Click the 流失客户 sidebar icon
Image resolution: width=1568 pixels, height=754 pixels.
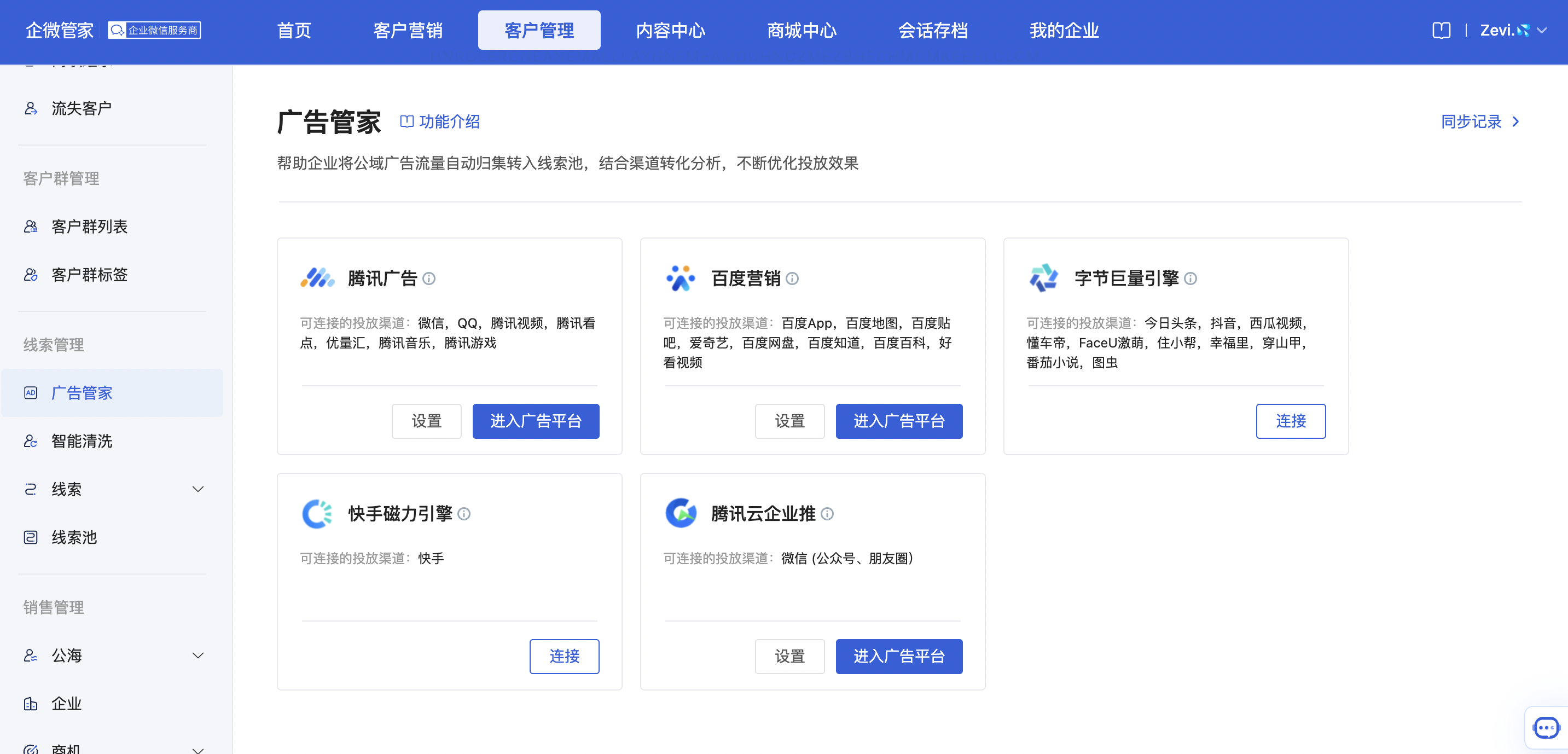pyautogui.click(x=31, y=108)
